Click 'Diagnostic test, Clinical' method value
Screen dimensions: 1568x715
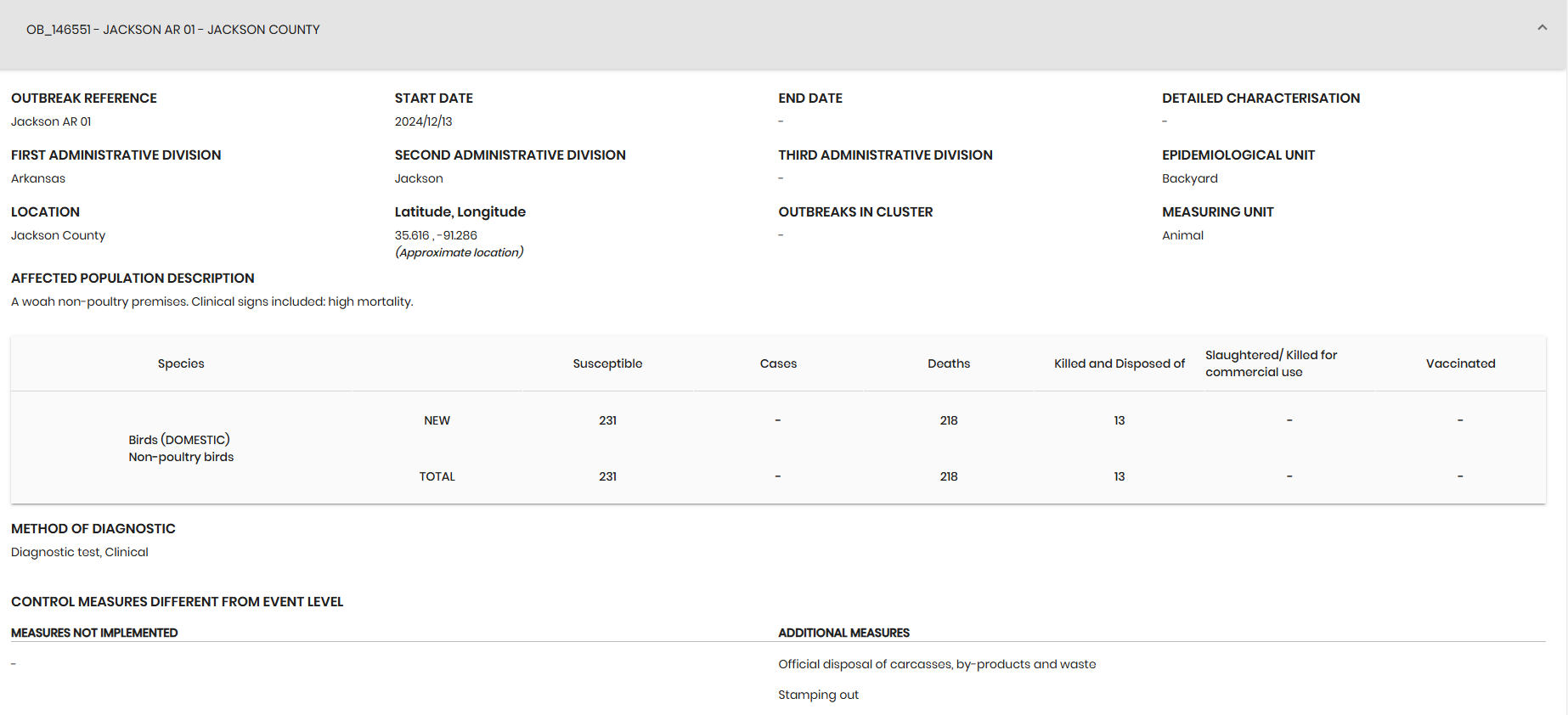point(80,552)
